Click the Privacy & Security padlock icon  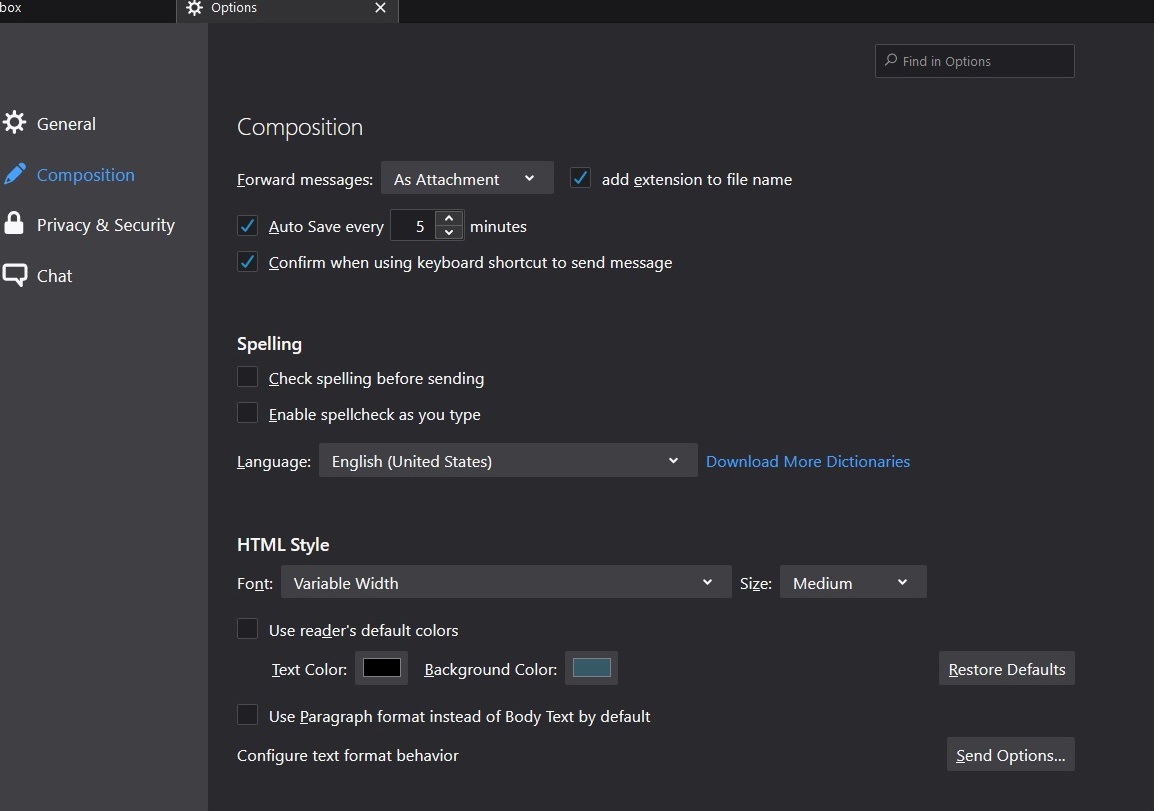[14, 224]
